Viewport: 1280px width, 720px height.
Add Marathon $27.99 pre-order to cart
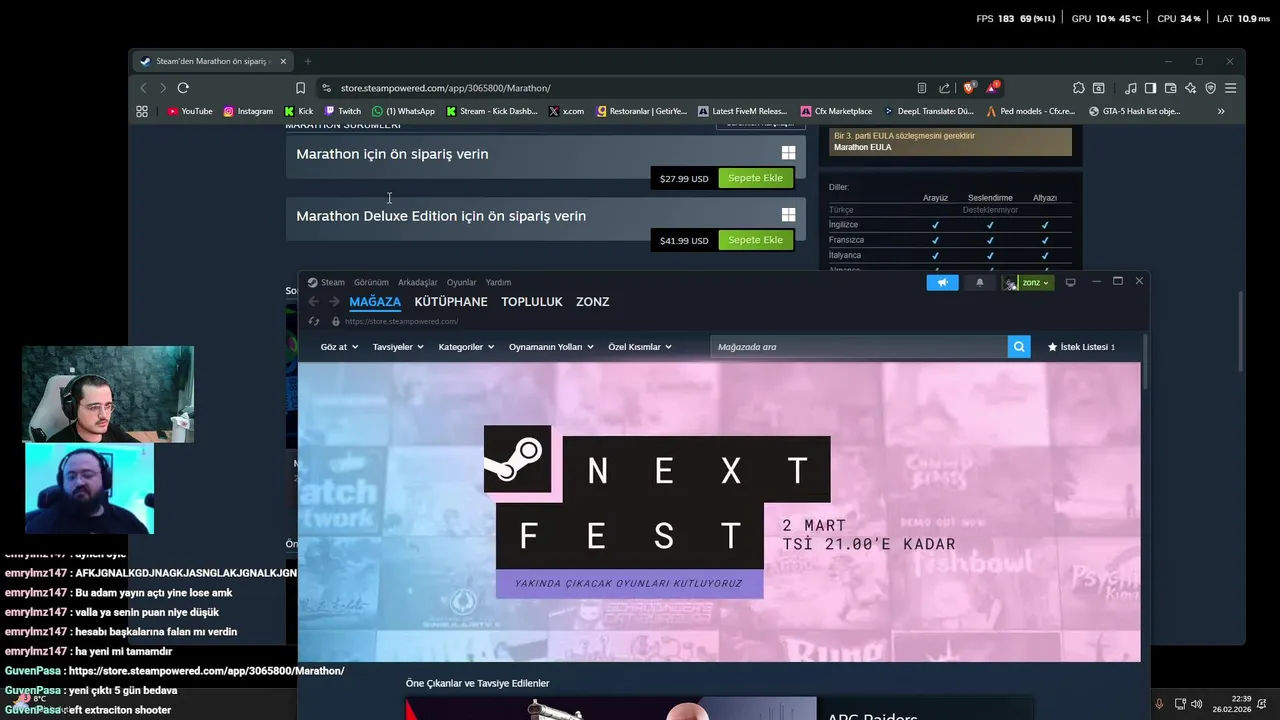coord(755,178)
